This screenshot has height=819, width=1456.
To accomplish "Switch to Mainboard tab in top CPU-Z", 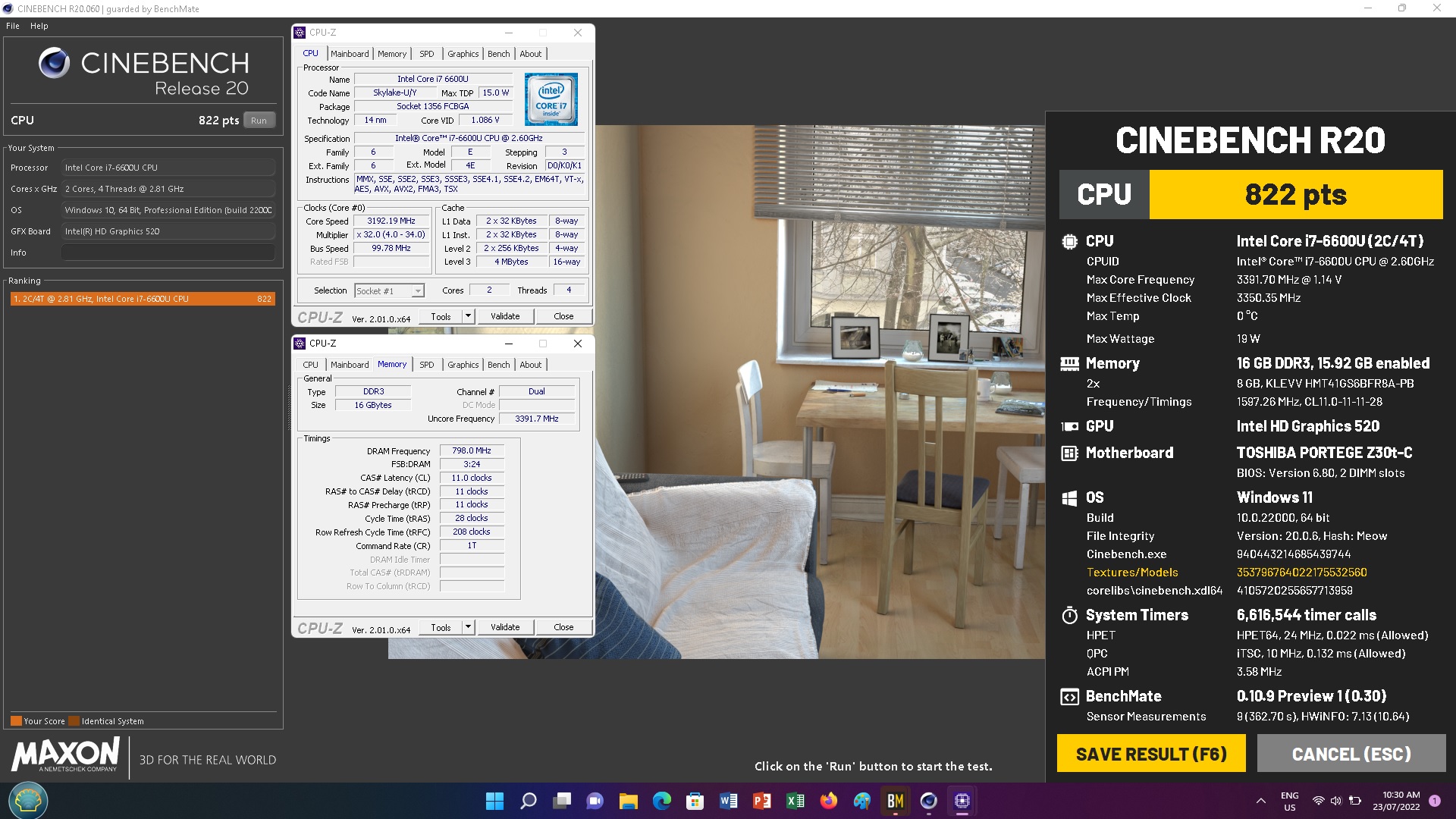I will pyautogui.click(x=350, y=54).
